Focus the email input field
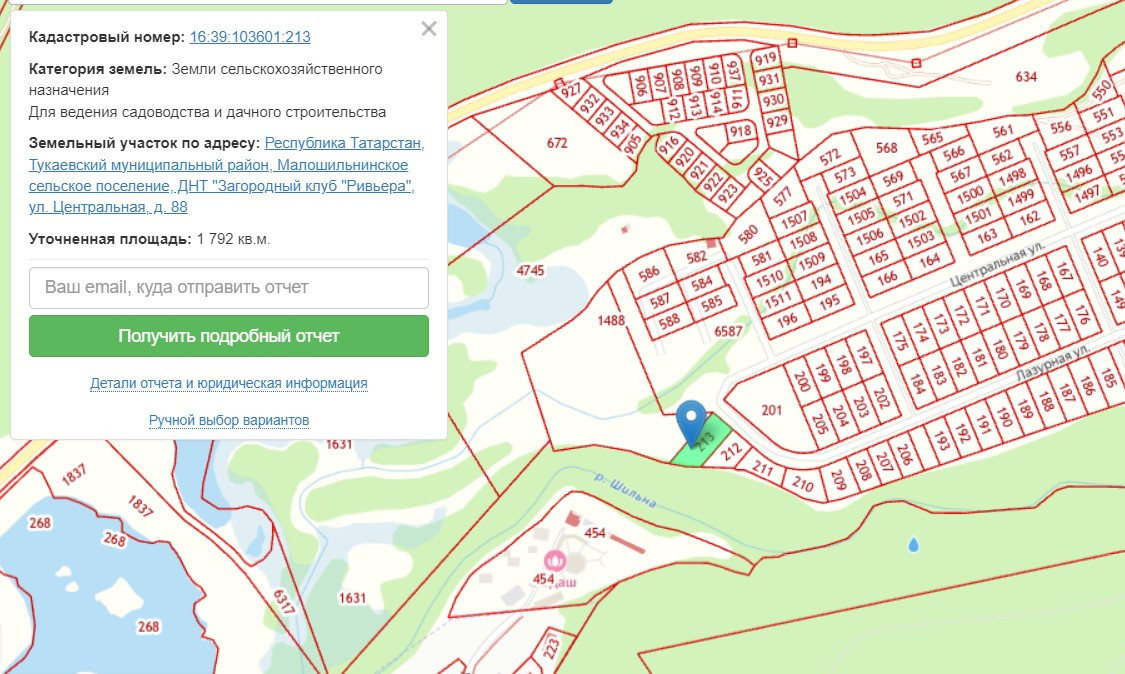The image size is (1125, 674). [229, 288]
